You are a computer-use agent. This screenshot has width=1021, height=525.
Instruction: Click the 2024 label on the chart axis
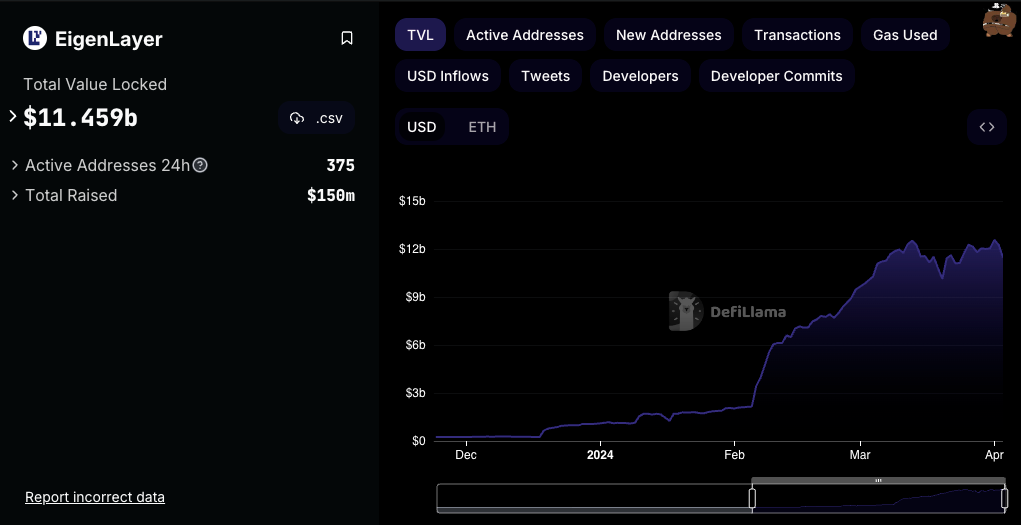tap(600, 455)
